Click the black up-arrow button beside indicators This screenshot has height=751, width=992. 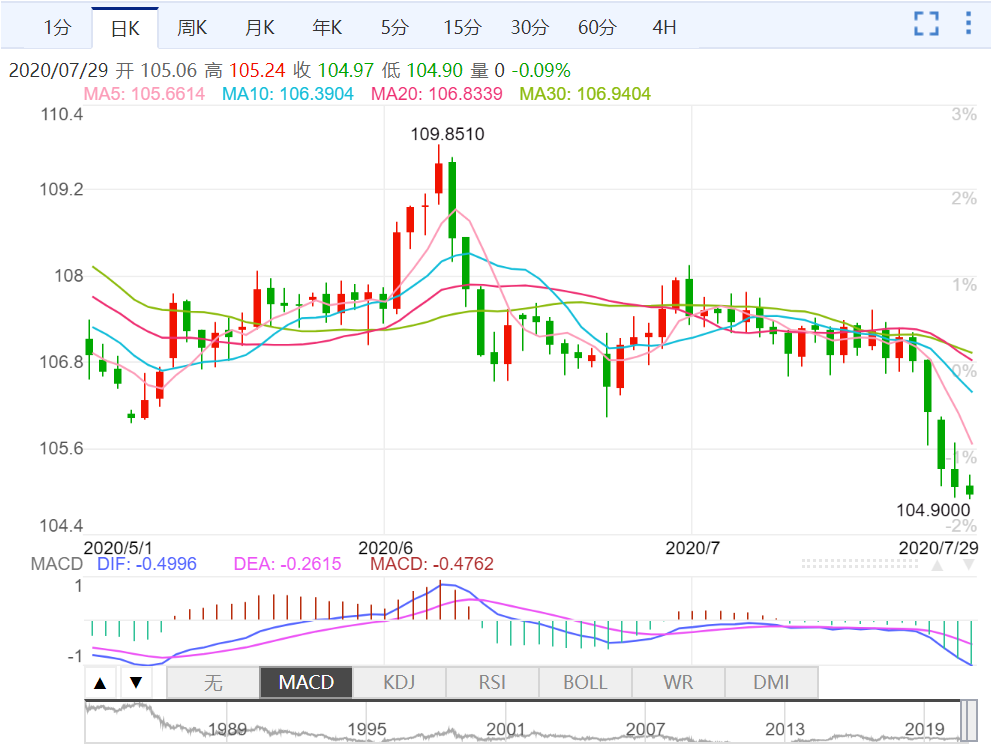pyautogui.click(x=100, y=684)
